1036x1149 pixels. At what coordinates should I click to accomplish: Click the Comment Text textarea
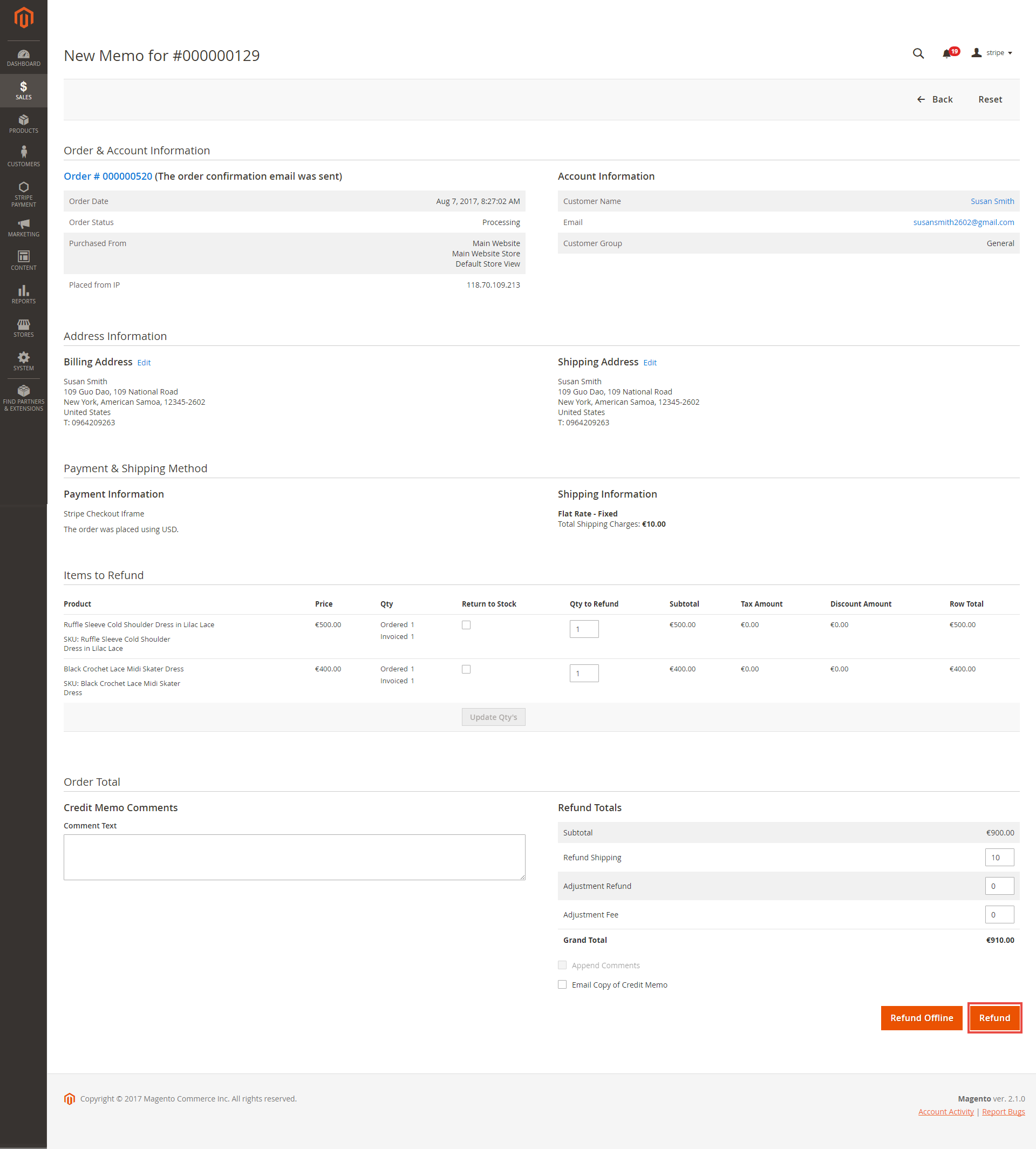294,857
